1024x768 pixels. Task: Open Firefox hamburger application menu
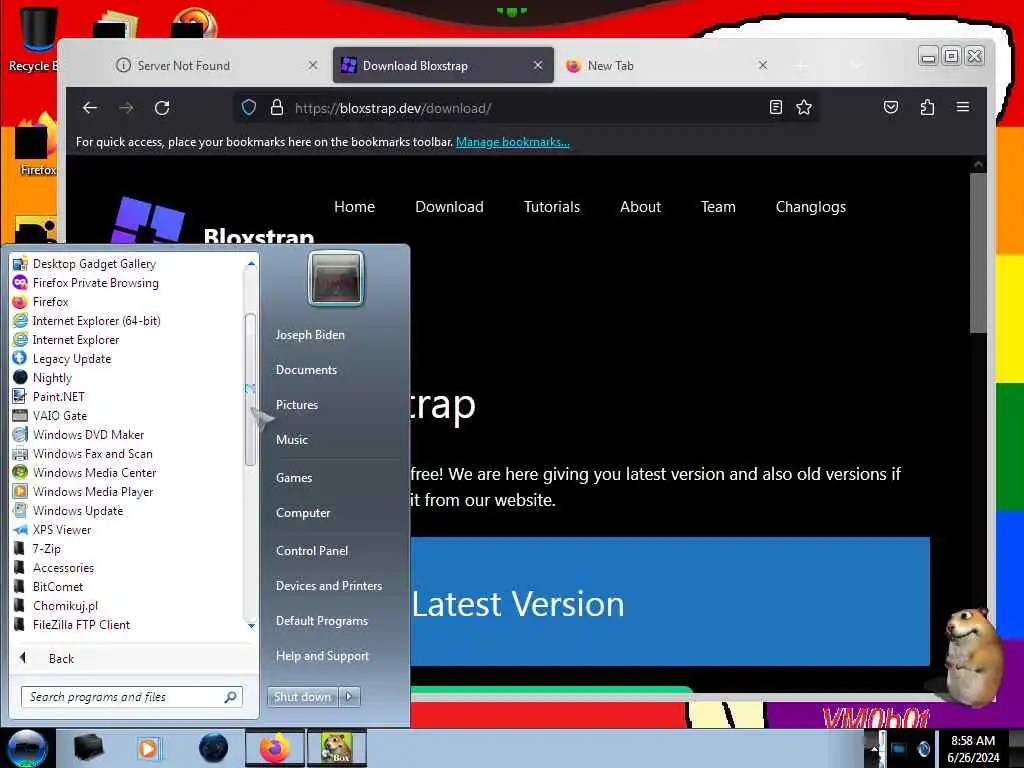pyautogui.click(x=963, y=107)
